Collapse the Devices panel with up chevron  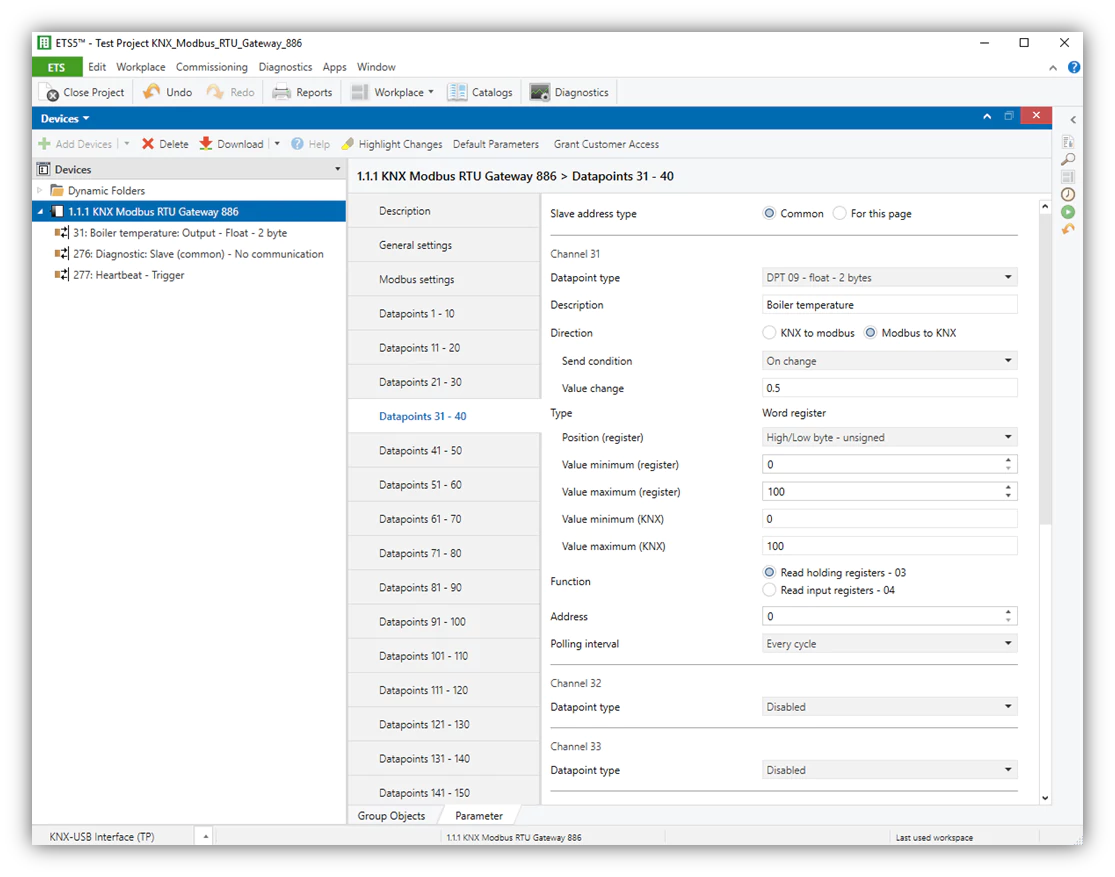[x=987, y=116]
